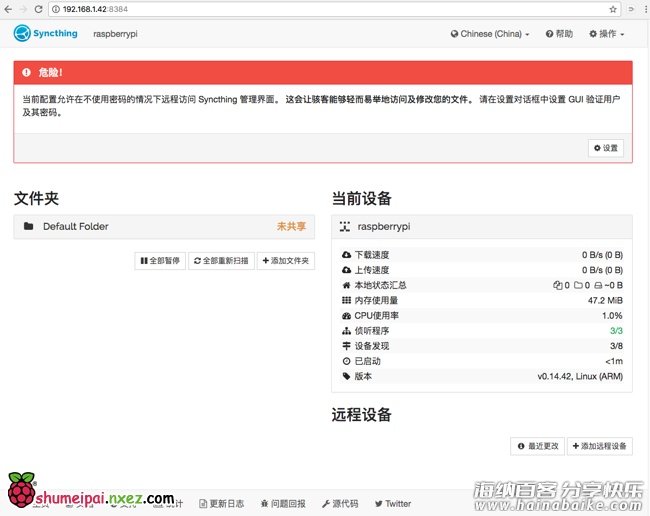Image resolution: width=650 pixels, height=516 pixels.
Task: Click the 47.2 MiB memory value
Action: tap(605, 300)
